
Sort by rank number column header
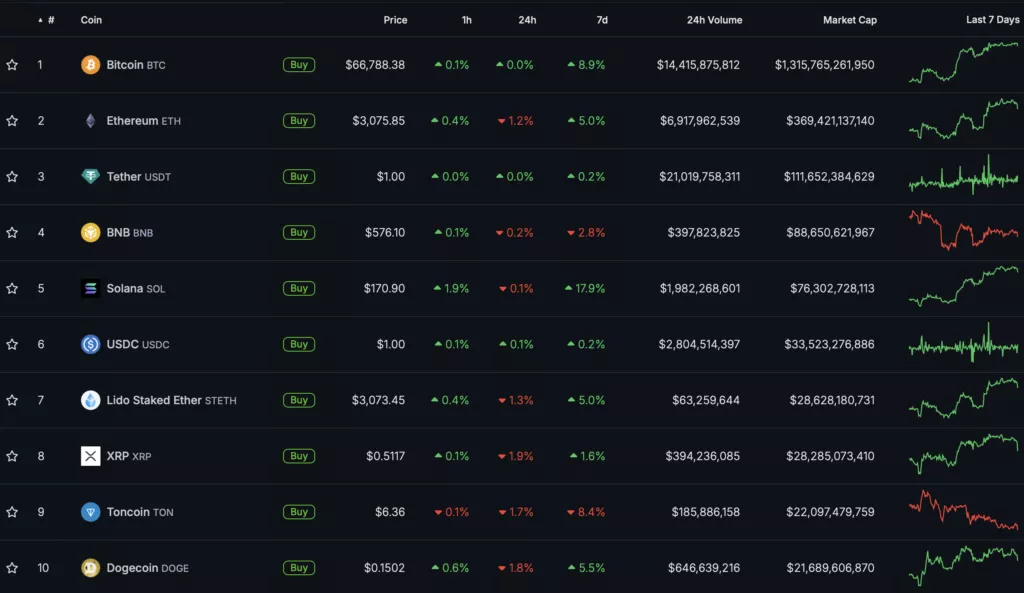coord(46,20)
